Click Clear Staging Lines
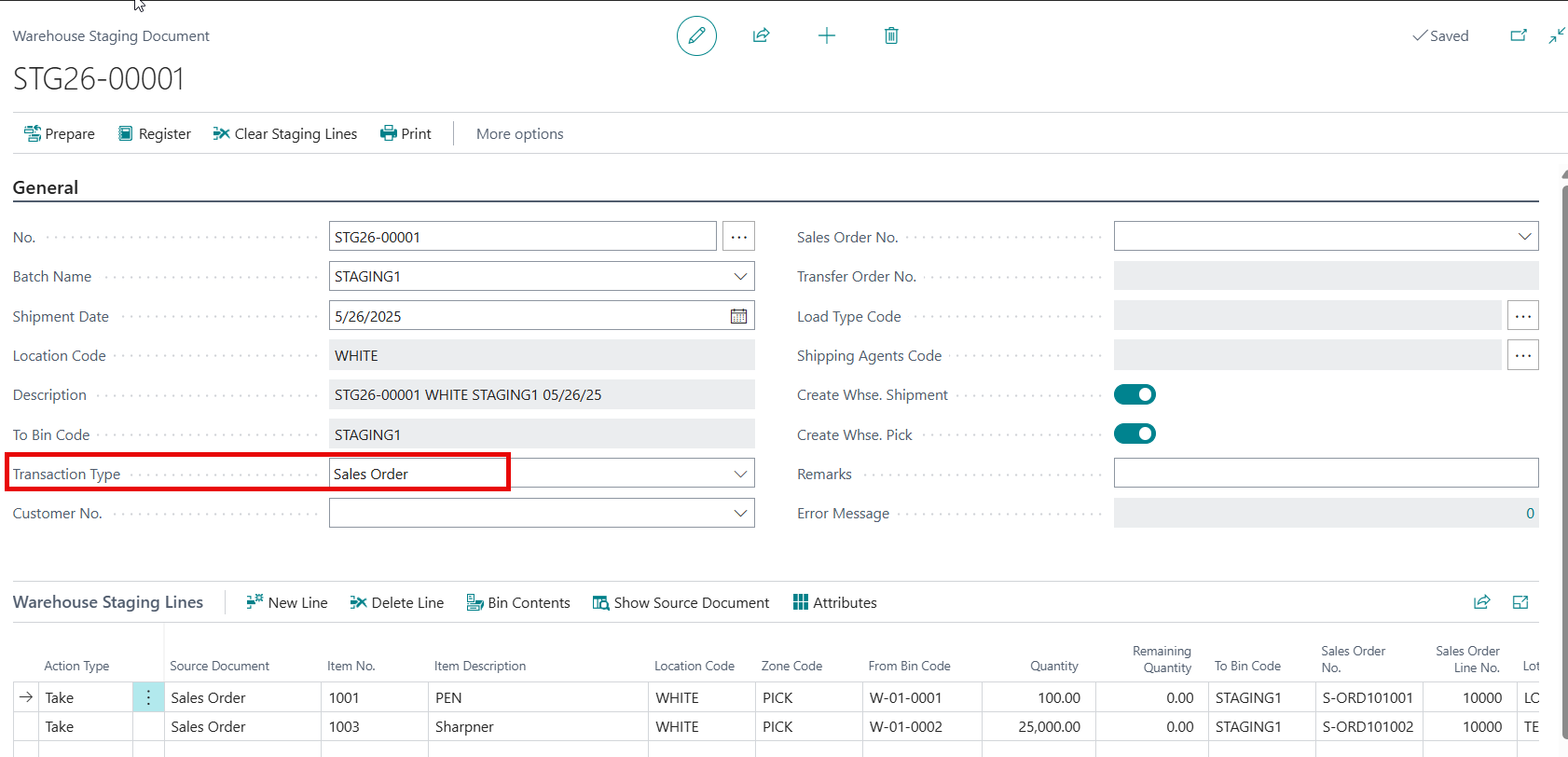This screenshot has width=1568, height=757. coord(285,134)
